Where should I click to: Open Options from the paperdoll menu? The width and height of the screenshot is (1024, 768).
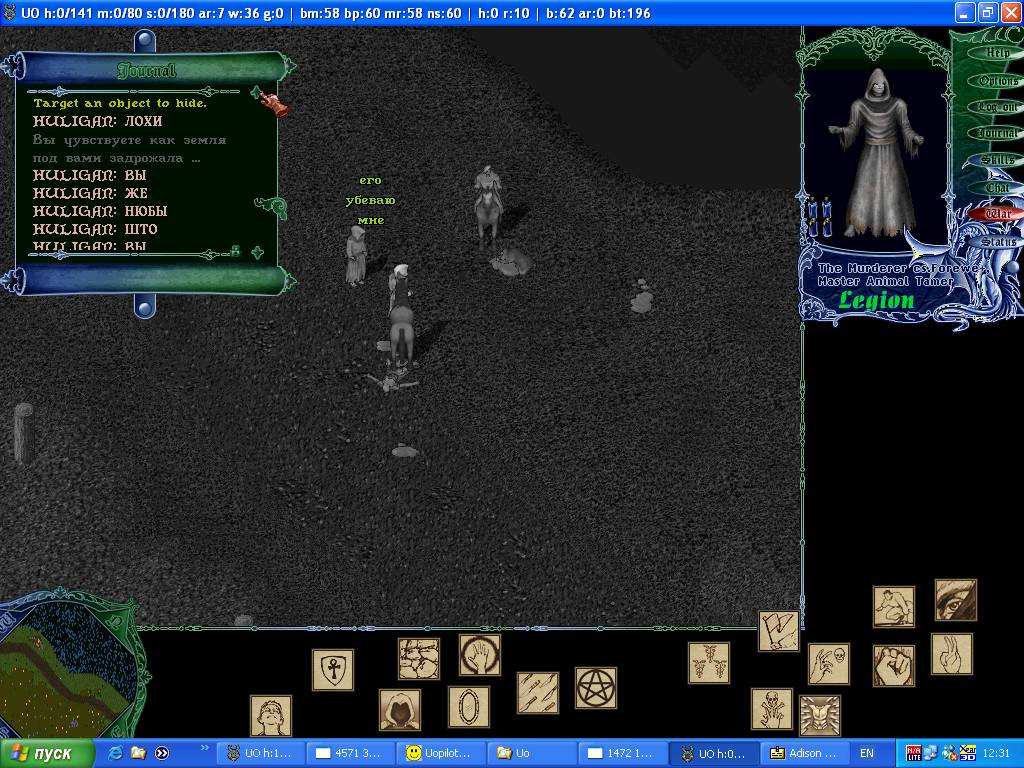coord(997,80)
